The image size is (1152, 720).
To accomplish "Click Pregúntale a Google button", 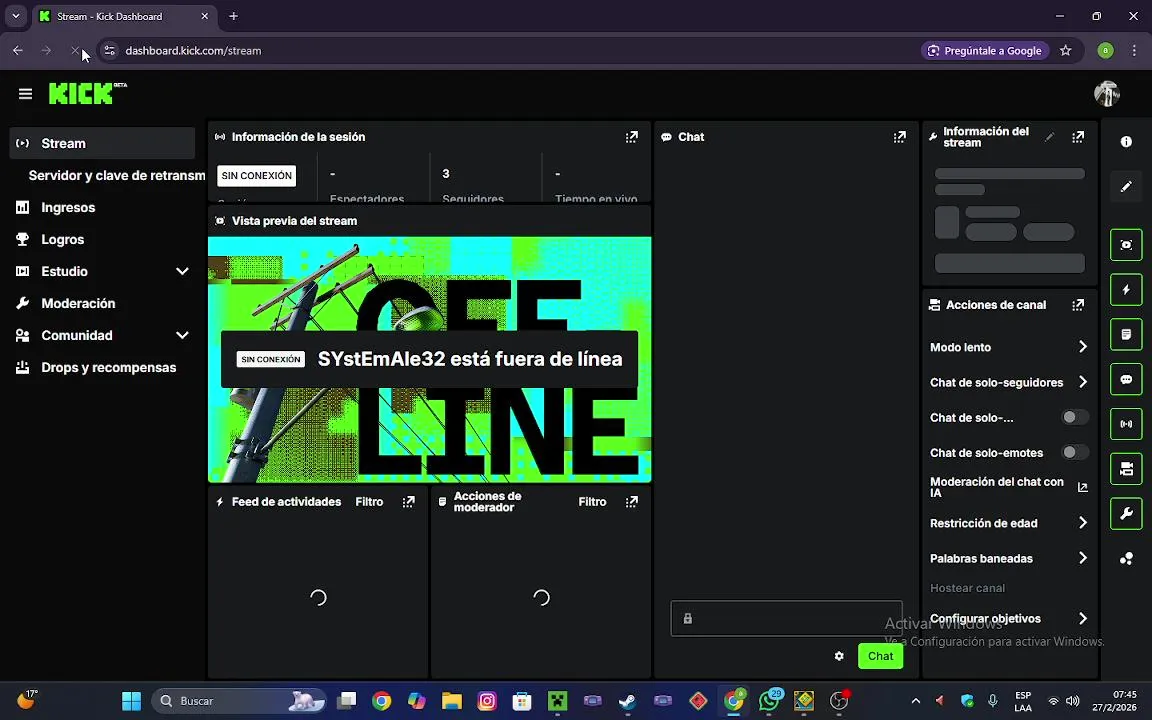I will pos(984,51).
